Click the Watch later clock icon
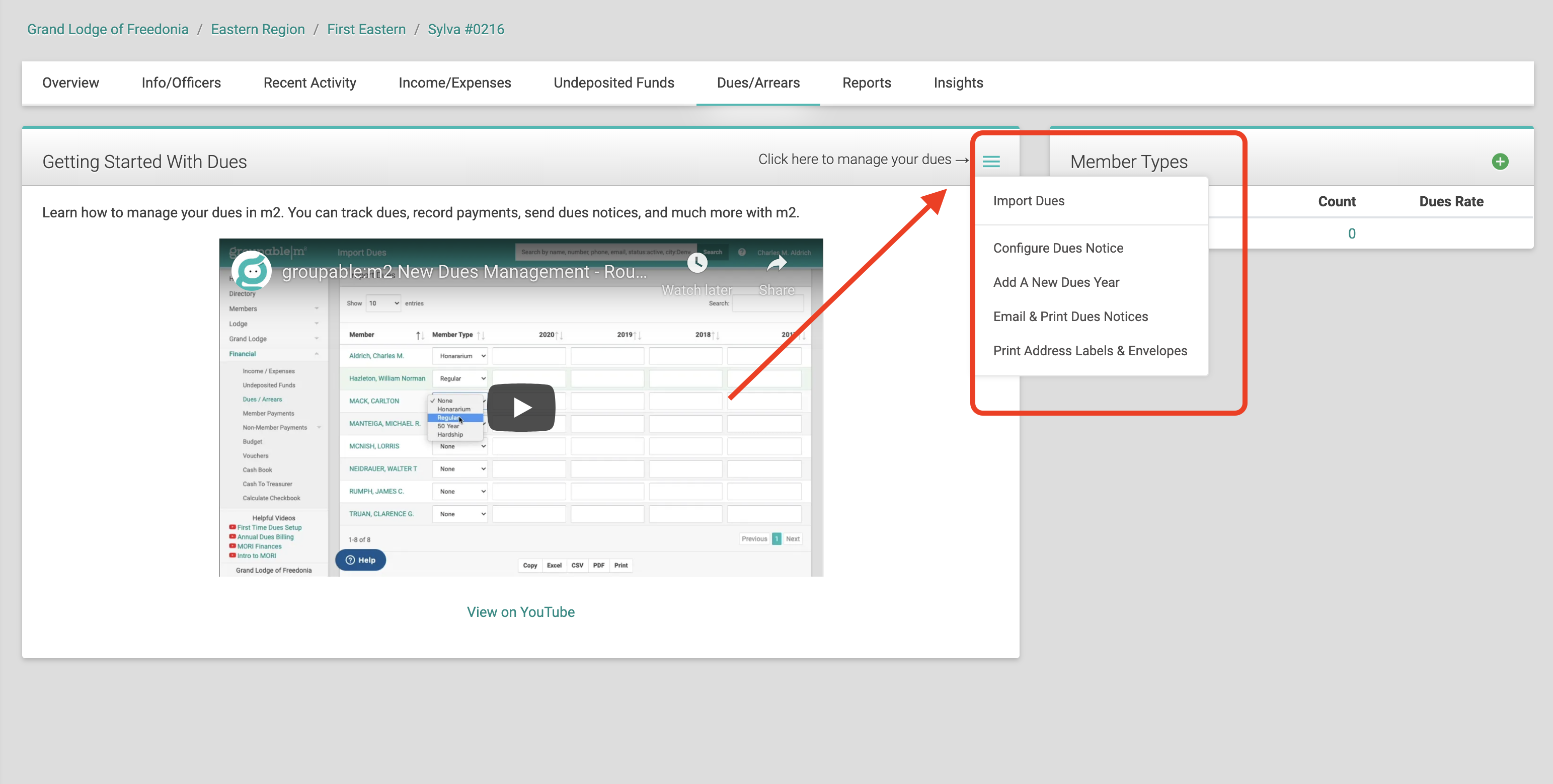Viewport: 1553px width, 784px height. point(697,263)
